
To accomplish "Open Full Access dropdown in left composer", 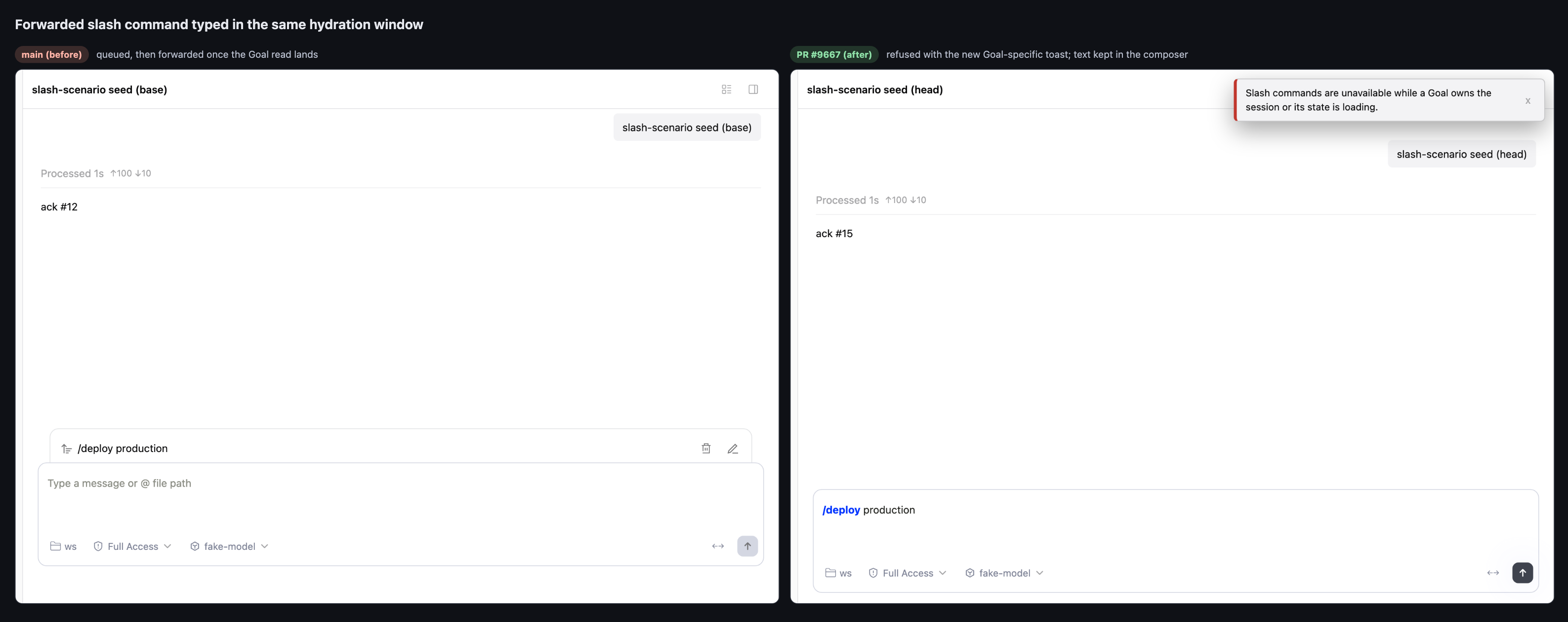I will point(132,546).
